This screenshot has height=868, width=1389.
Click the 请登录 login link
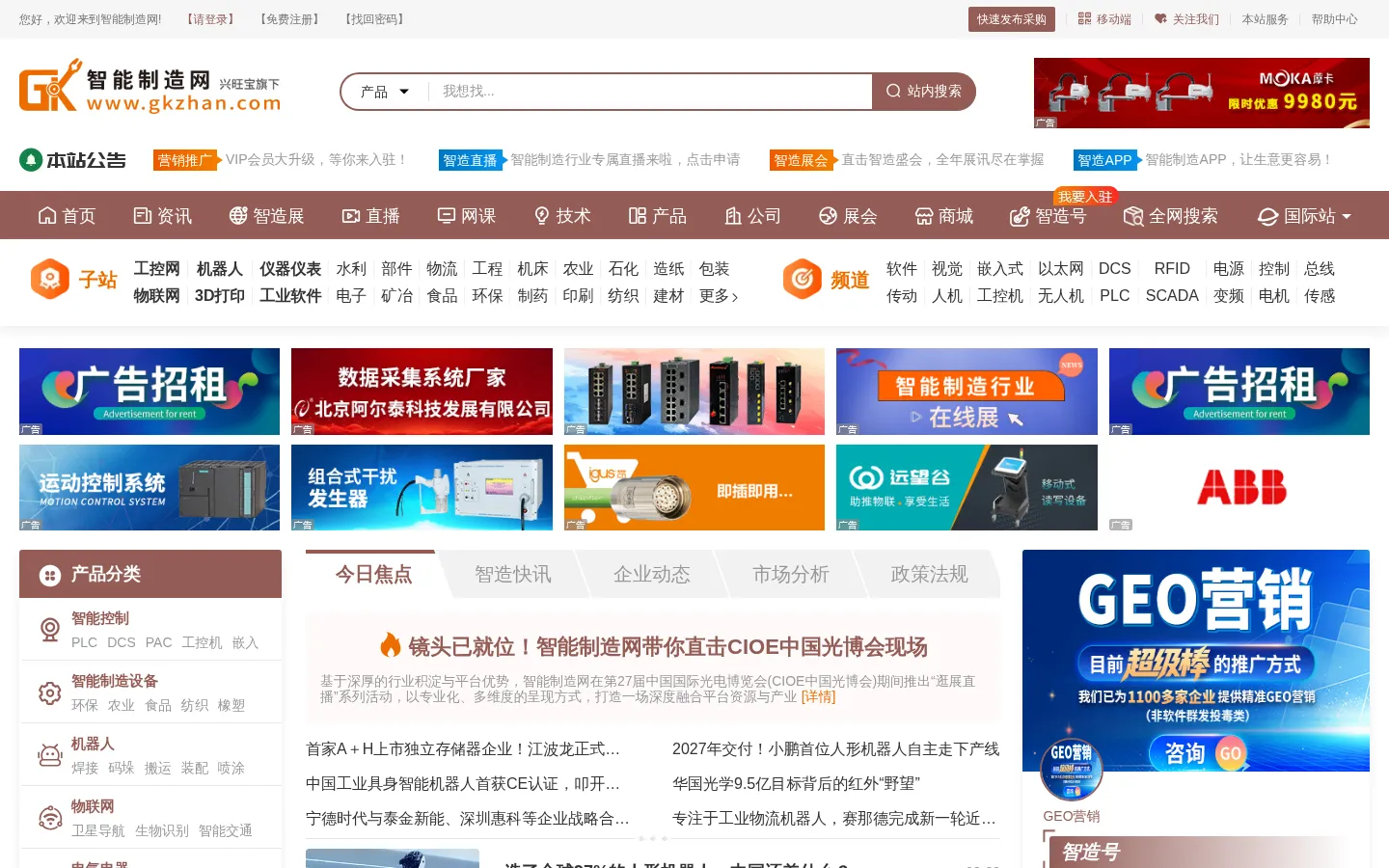(x=210, y=19)
